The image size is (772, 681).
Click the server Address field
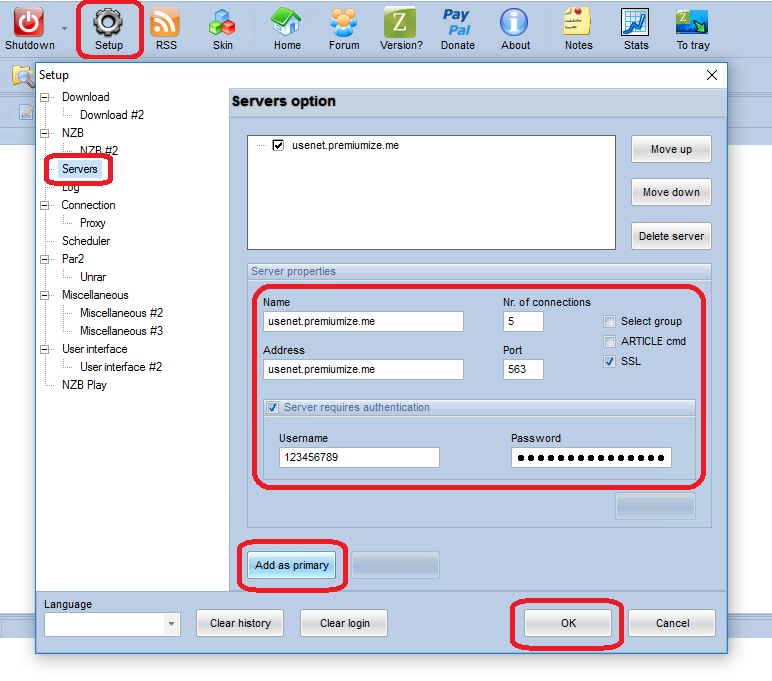(x=363, y=369)
